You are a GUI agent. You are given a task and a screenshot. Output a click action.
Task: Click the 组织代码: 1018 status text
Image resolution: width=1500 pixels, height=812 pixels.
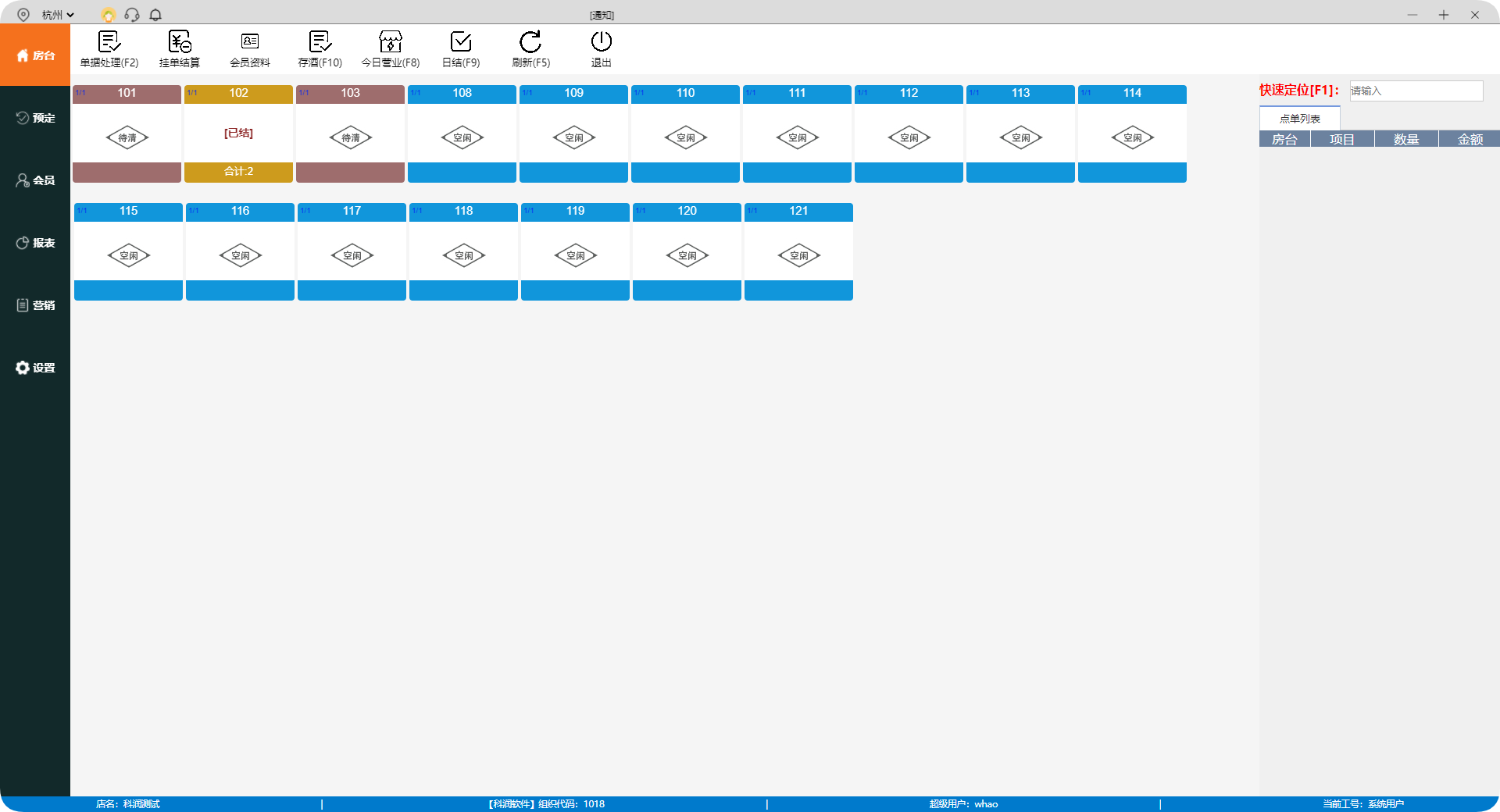[571, 803]
